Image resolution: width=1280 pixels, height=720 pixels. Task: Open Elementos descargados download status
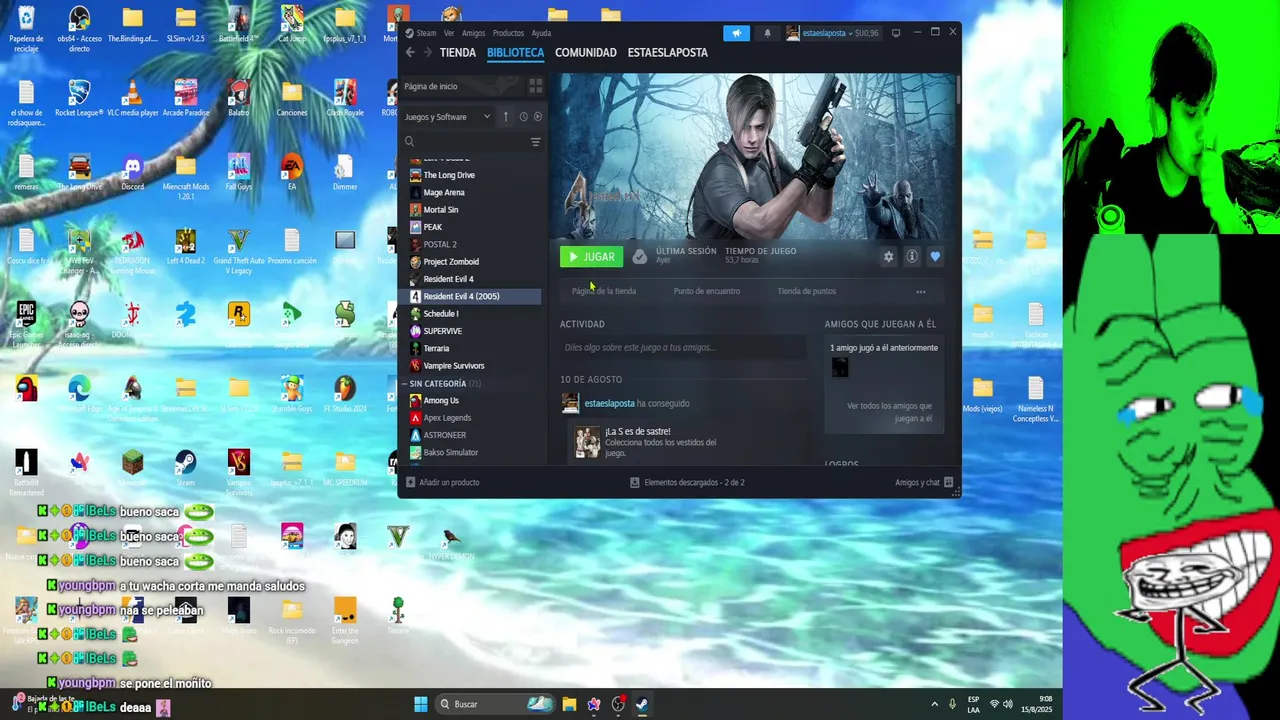pos(687,482)
